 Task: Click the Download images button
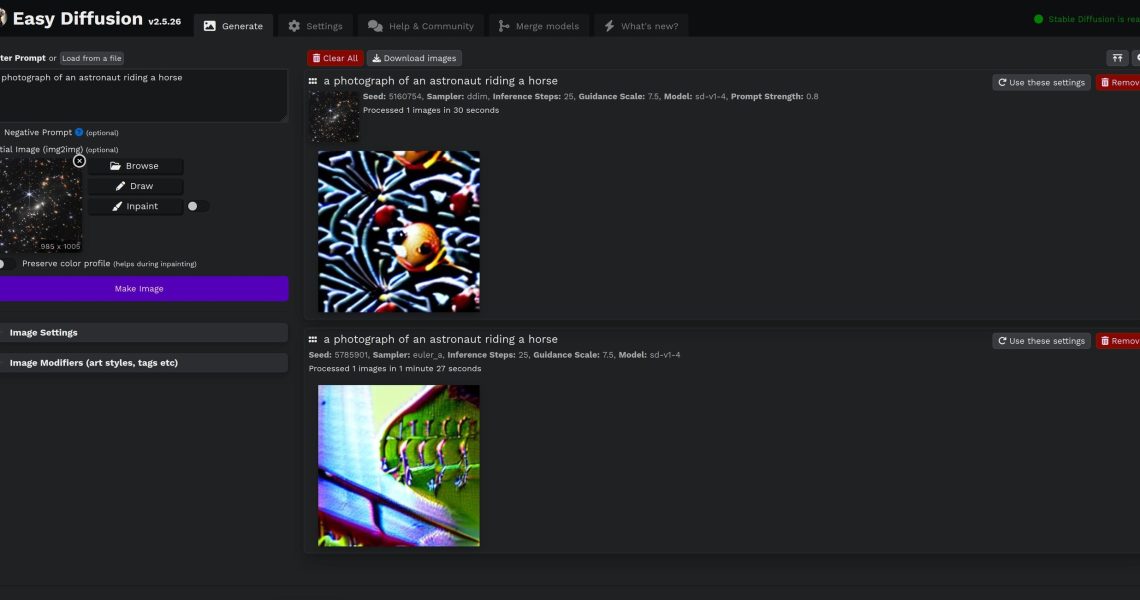[414, 58]
